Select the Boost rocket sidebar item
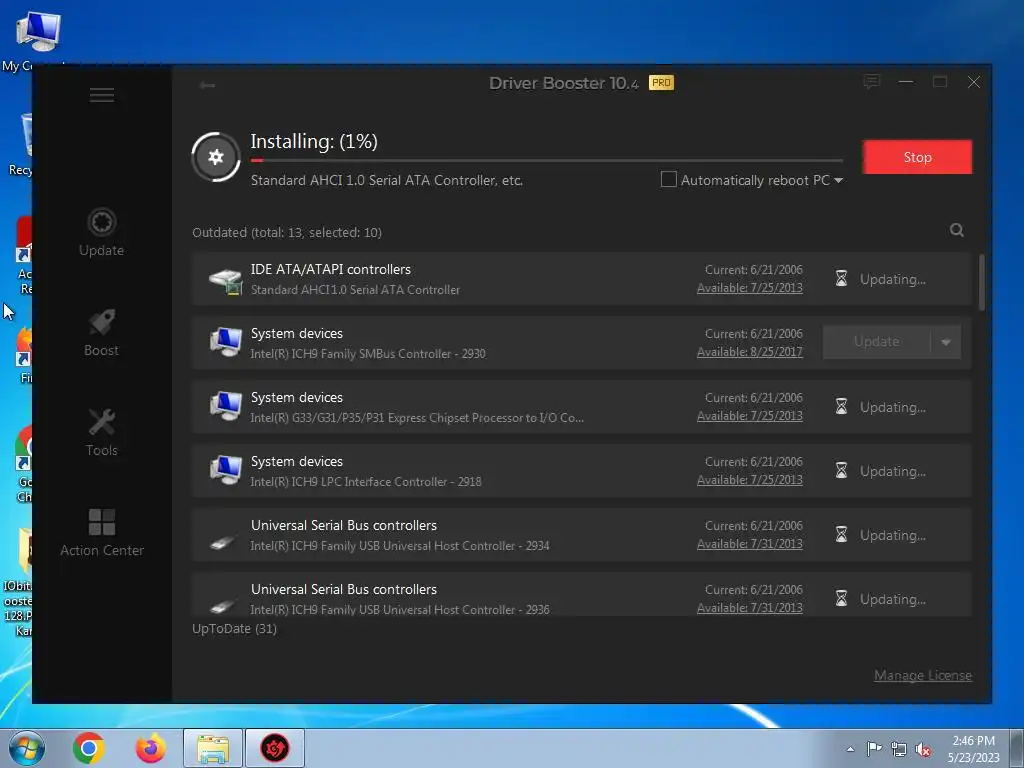Screen dimensions: 1024x768 click(x=101, y=332)
